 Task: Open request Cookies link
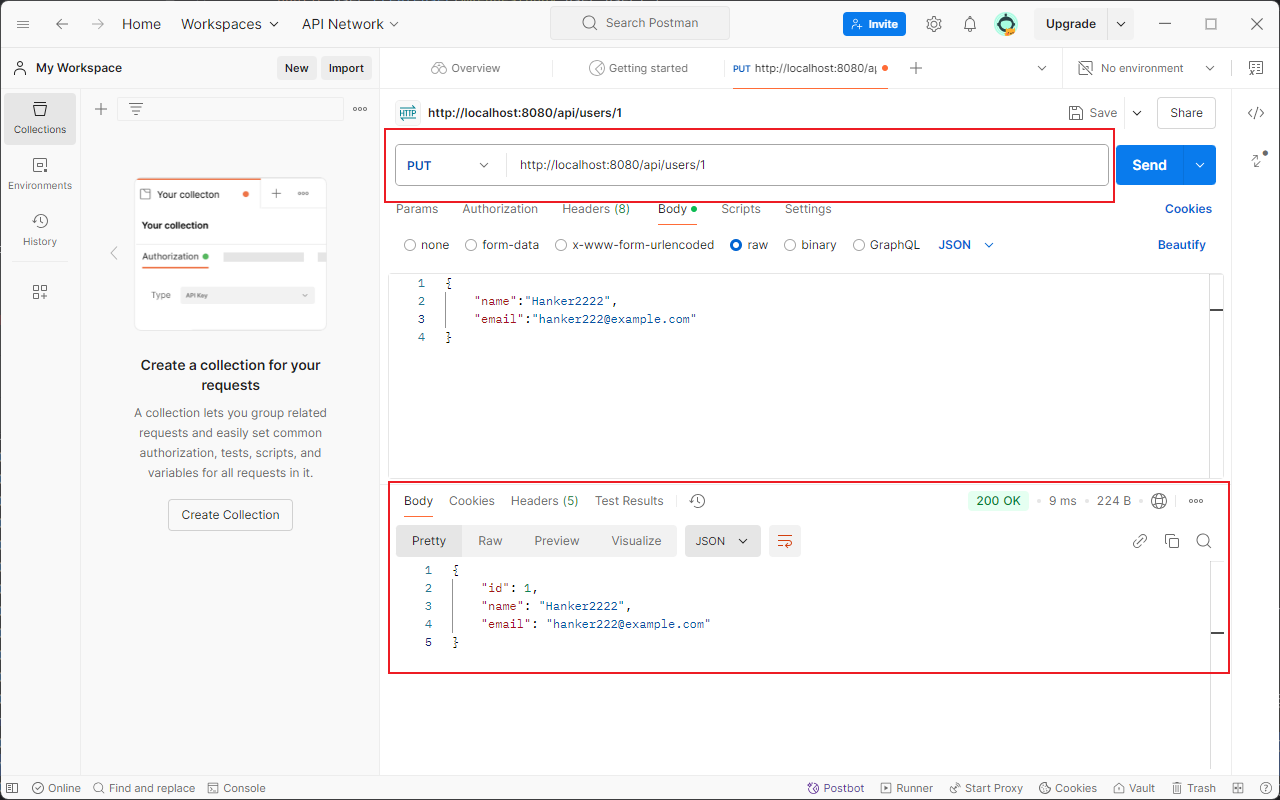pyautogui.click(x=1188, y=209)
